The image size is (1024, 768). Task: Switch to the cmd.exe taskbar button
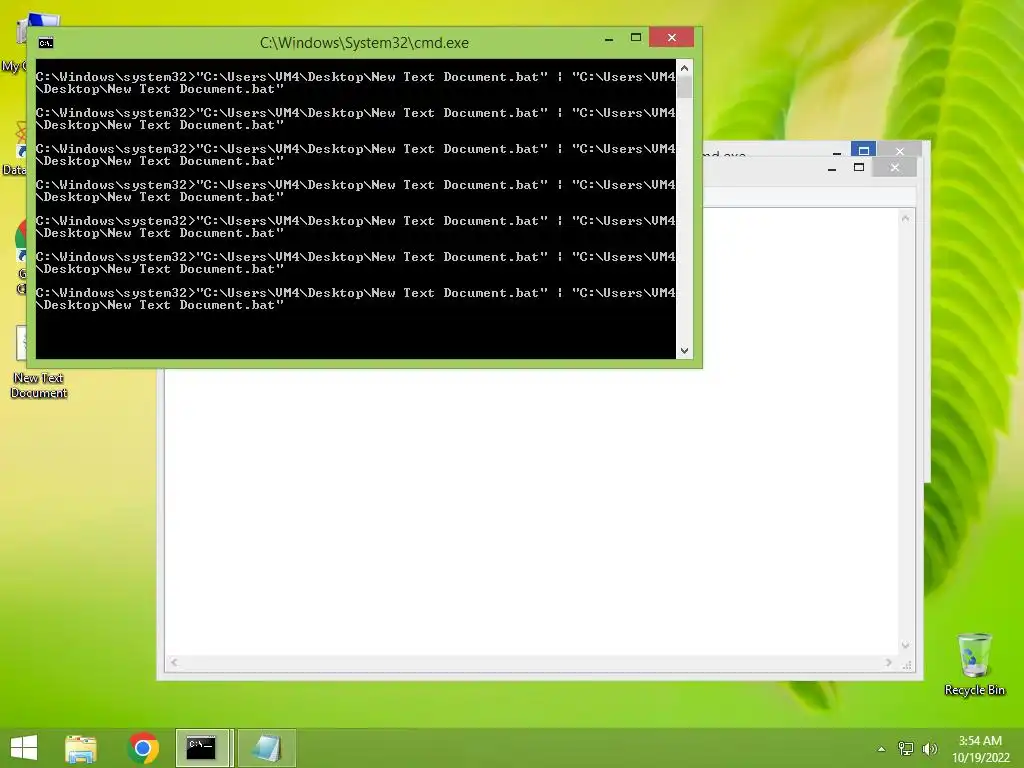point(202,748)
